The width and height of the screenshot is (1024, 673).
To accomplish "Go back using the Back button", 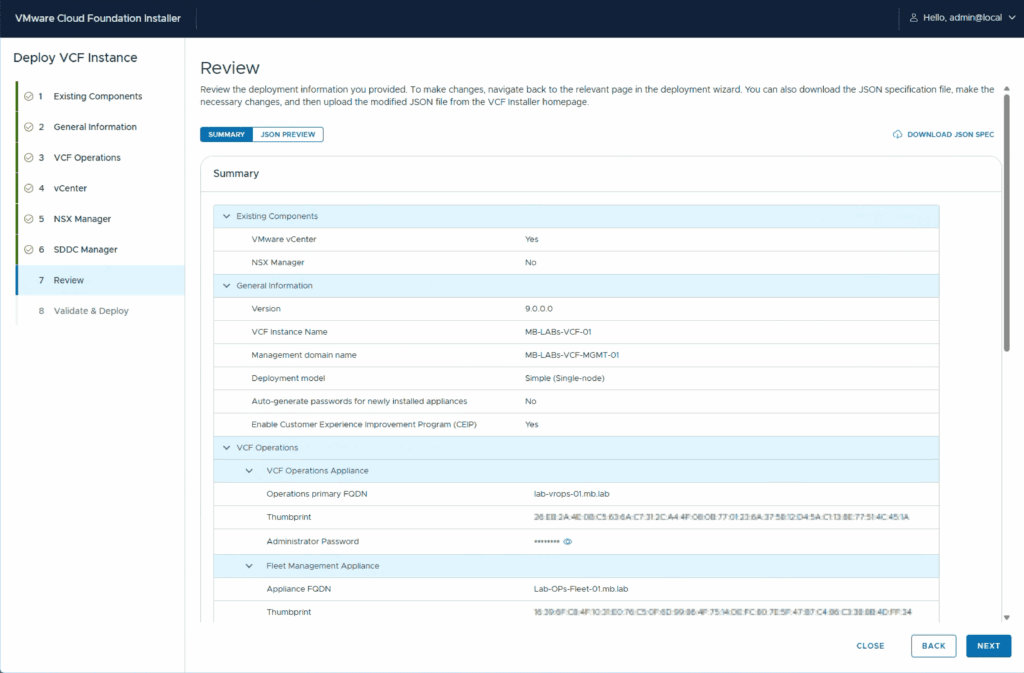I will click(x=933, y=646).
